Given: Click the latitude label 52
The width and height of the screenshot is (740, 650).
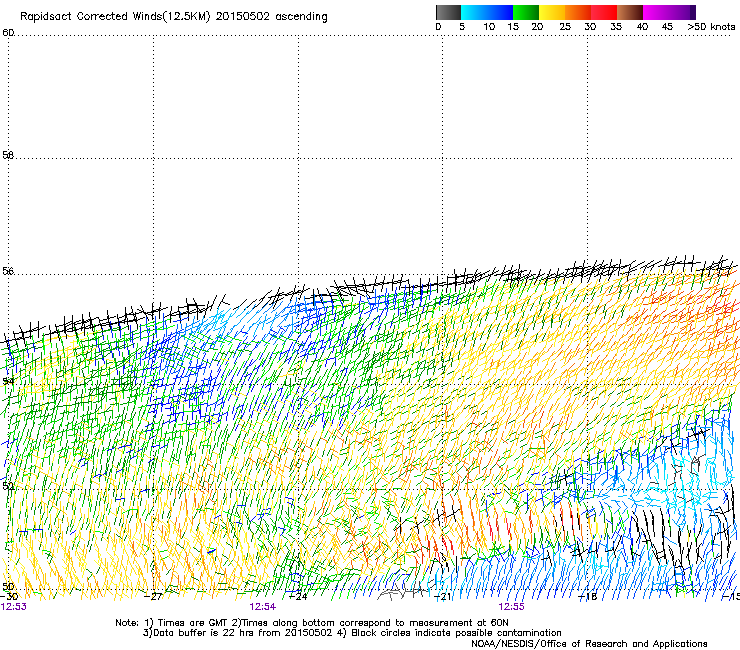Looking at the screenshot, I should click(x=8, y=486).
